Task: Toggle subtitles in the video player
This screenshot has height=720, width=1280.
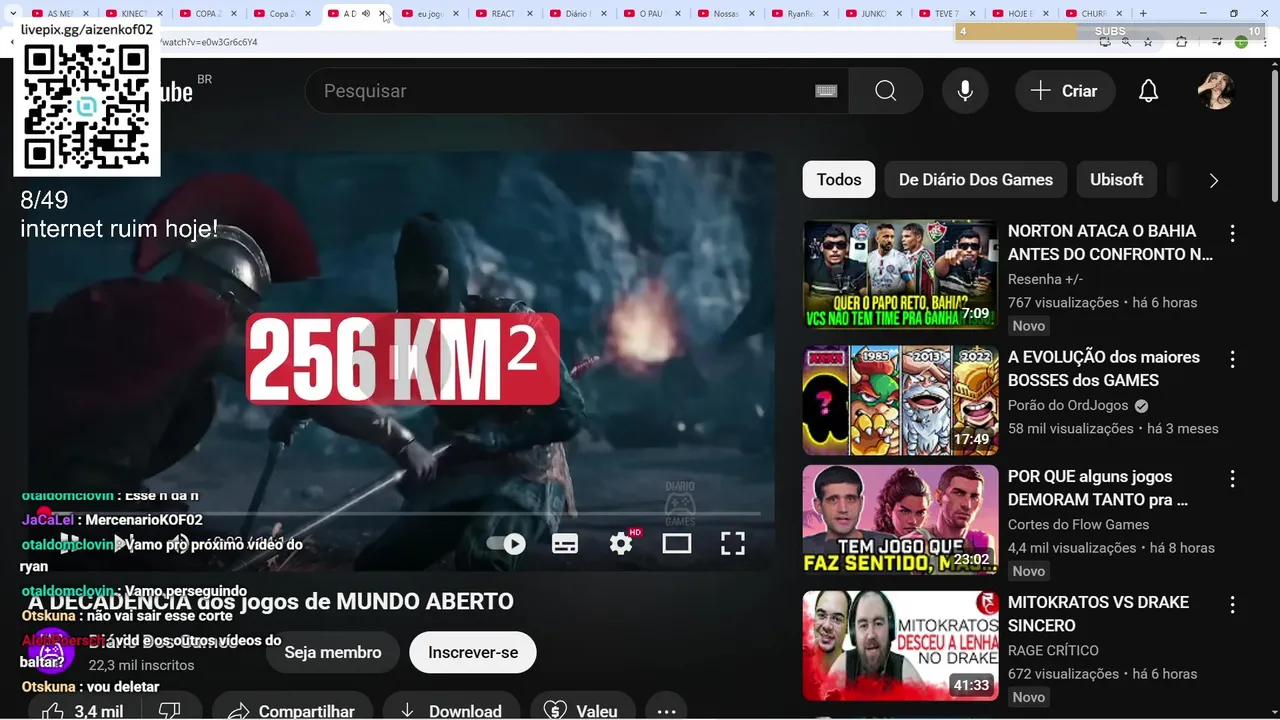Action: (x=565, y=543)
